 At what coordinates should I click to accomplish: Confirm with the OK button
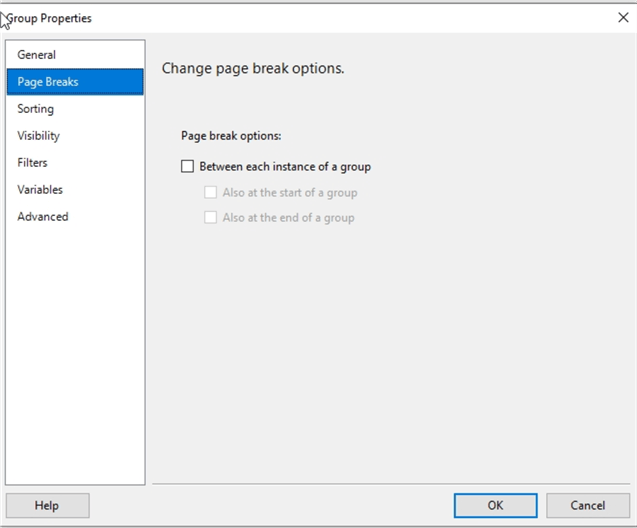tap(496, 505)
